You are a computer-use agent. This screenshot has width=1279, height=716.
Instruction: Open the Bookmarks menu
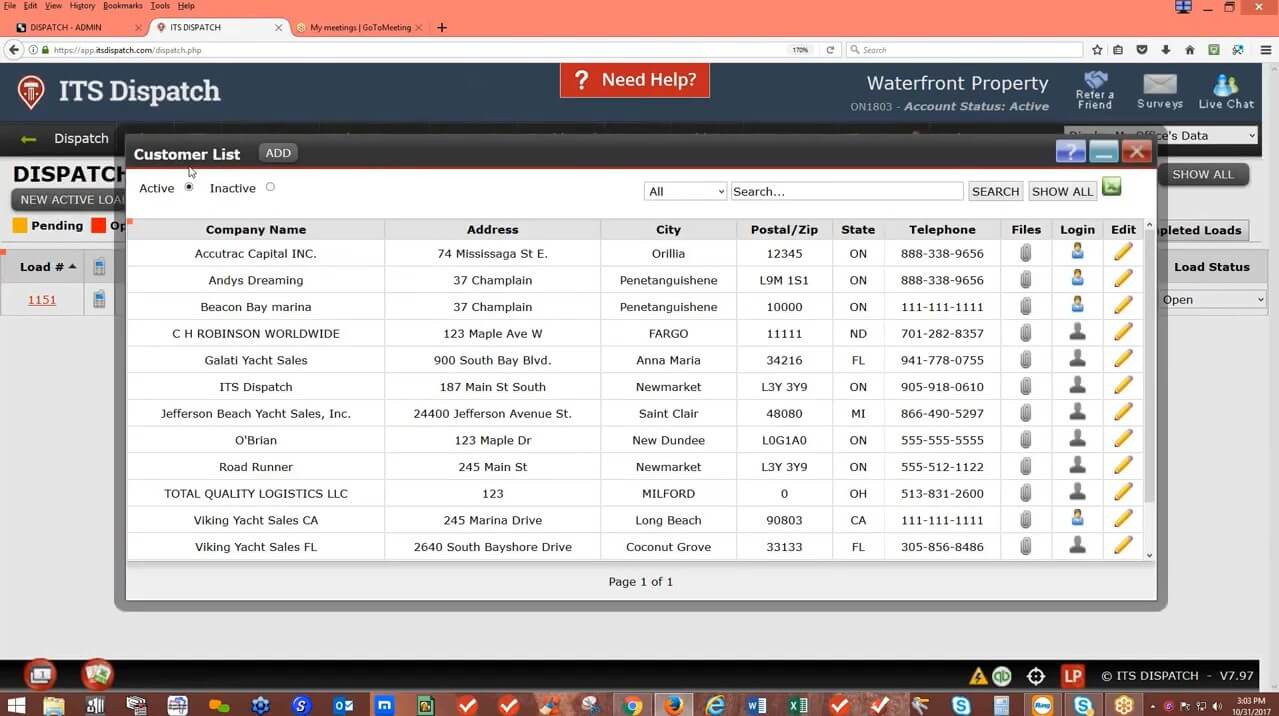[123, 6]
